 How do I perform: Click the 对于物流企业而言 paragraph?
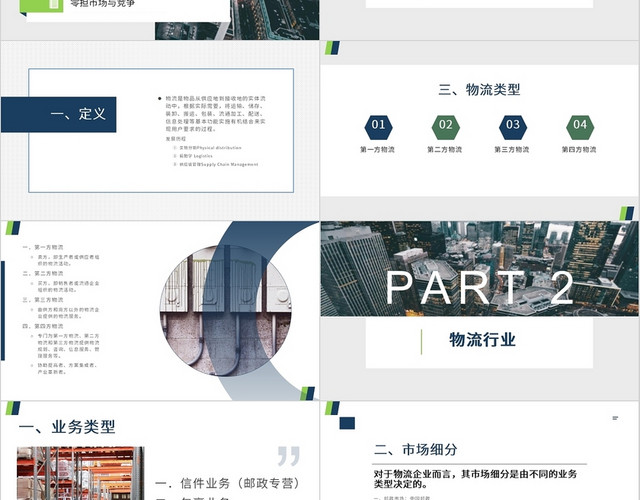(475, 479)
